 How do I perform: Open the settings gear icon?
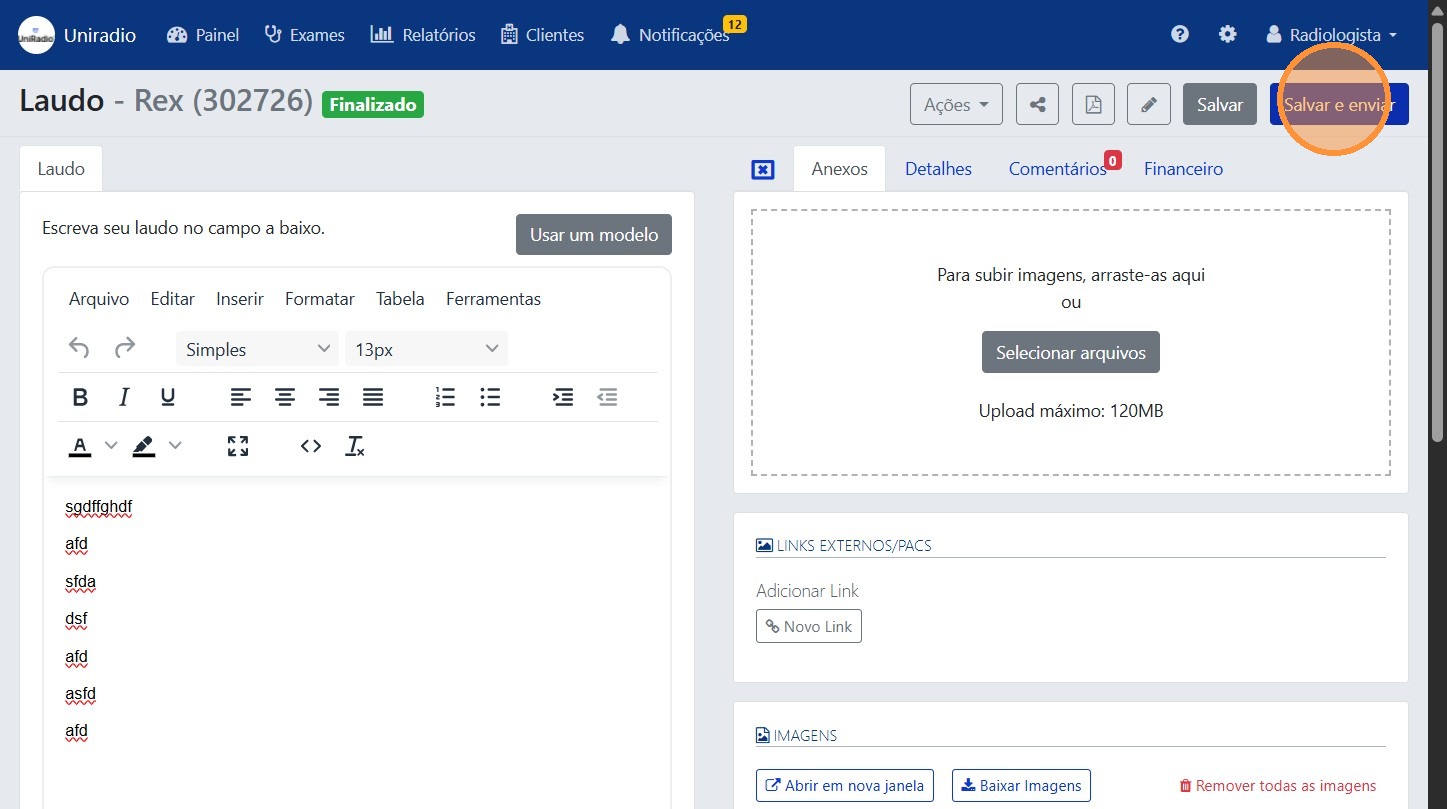[x=1227, y=35]
